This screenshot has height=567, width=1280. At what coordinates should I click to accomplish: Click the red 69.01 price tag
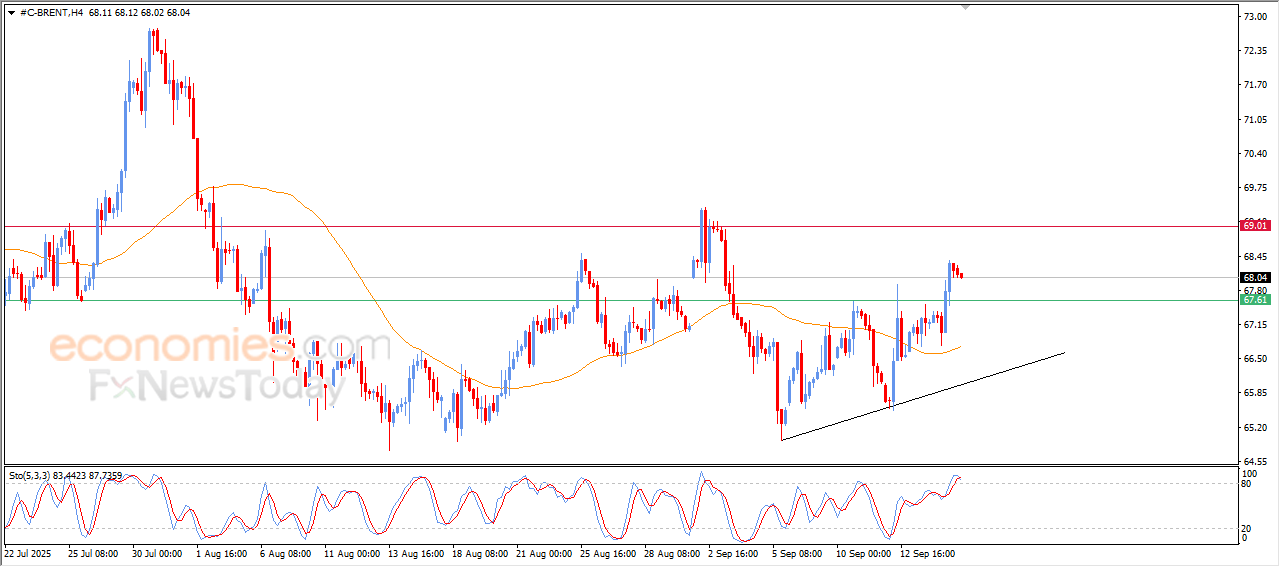pyautogui.click(x=1255, y=226)
